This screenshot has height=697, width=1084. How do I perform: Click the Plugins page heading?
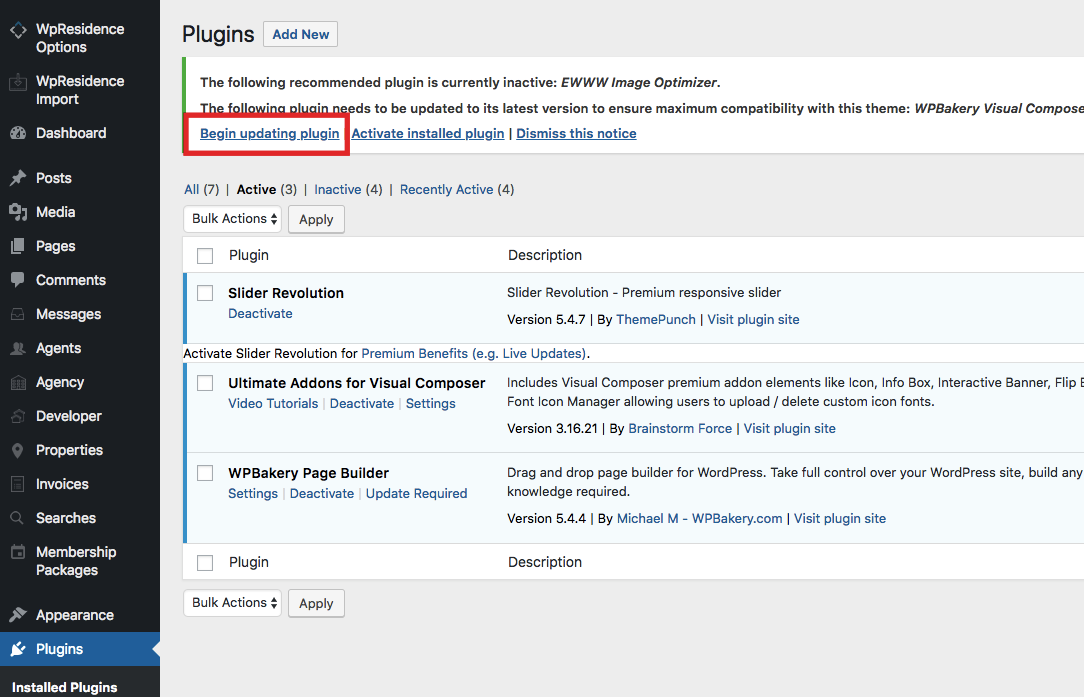[218, 35]
